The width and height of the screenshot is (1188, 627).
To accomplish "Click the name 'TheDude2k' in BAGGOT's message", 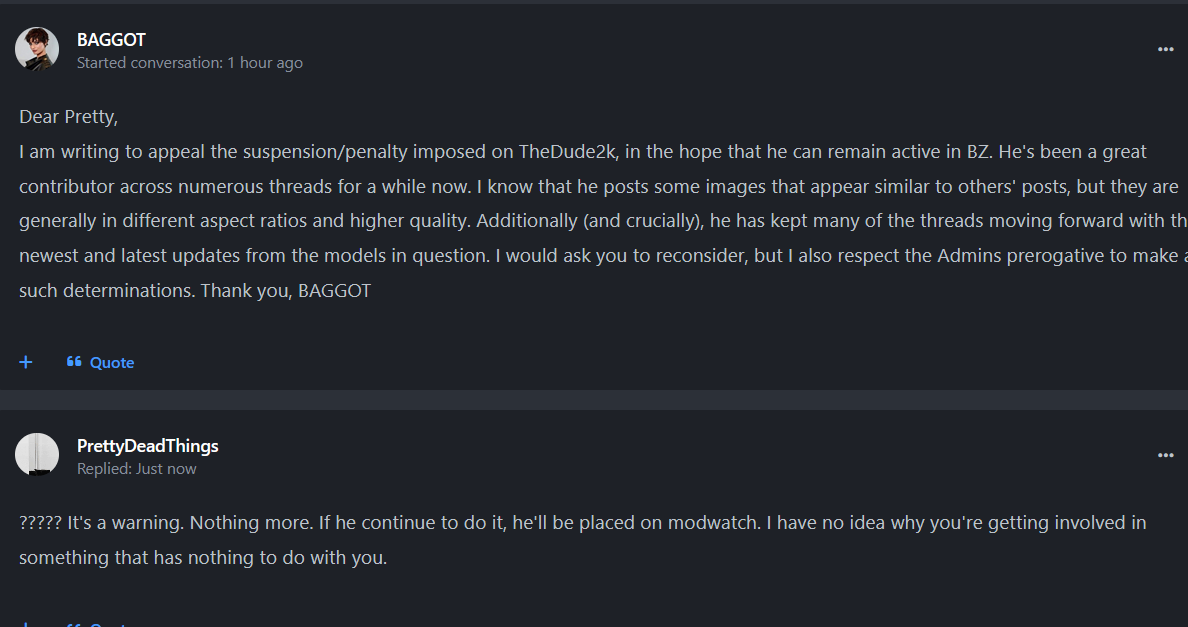I will click(567, 153).
